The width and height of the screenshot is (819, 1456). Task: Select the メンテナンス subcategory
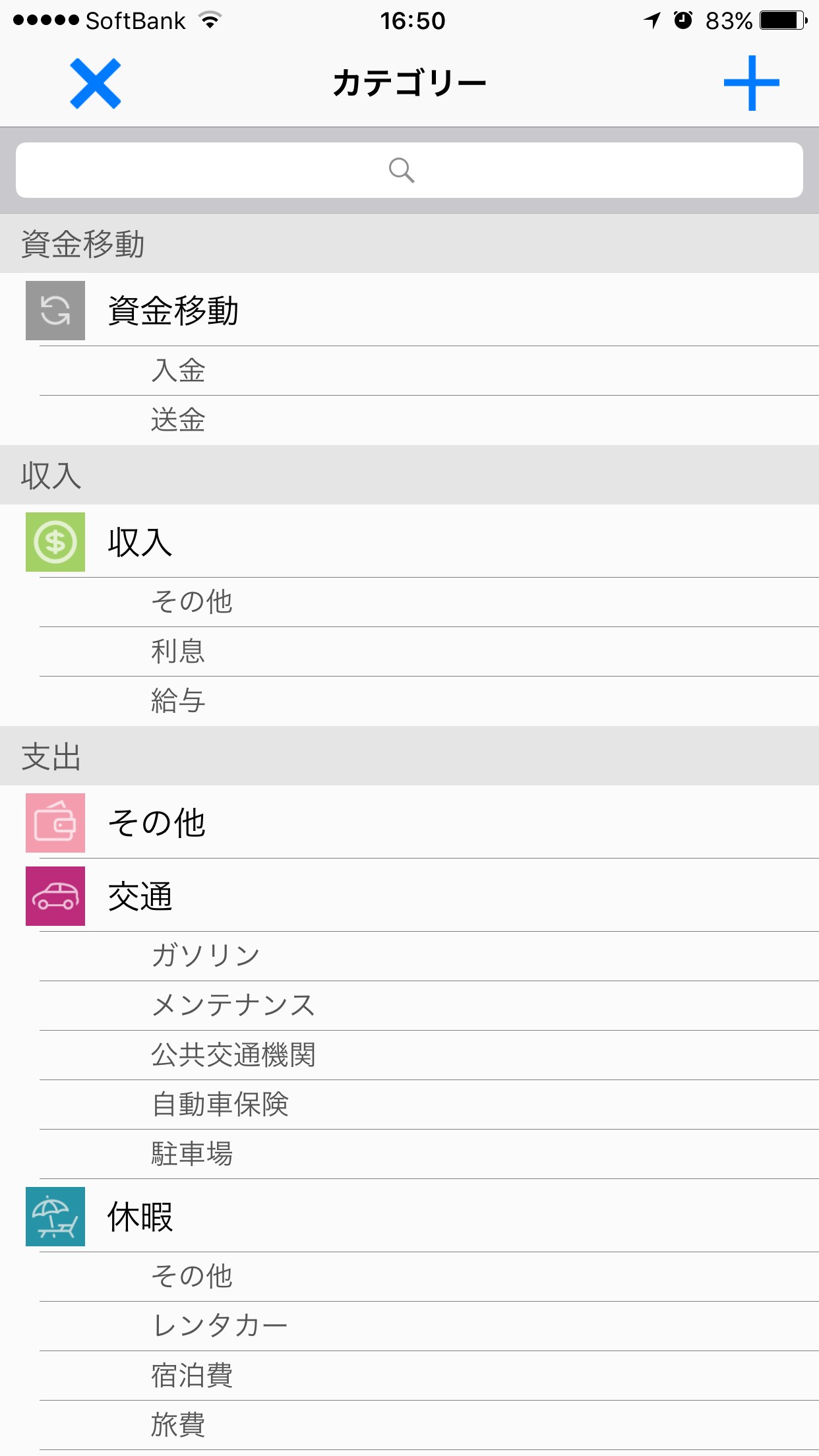pyautogui.click(x=233, y=1006)
